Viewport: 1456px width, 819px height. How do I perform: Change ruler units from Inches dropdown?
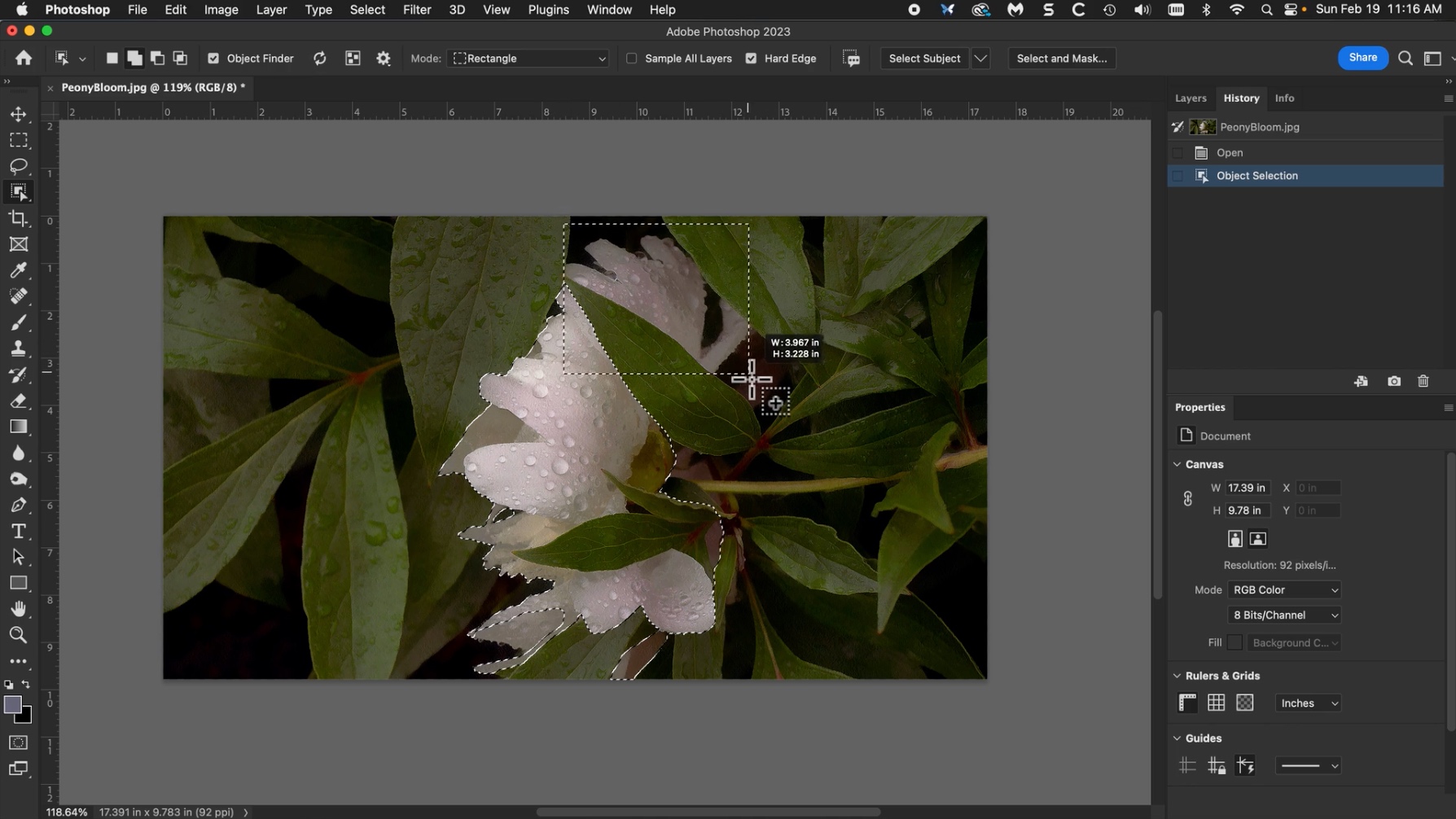coord(1308,703)
